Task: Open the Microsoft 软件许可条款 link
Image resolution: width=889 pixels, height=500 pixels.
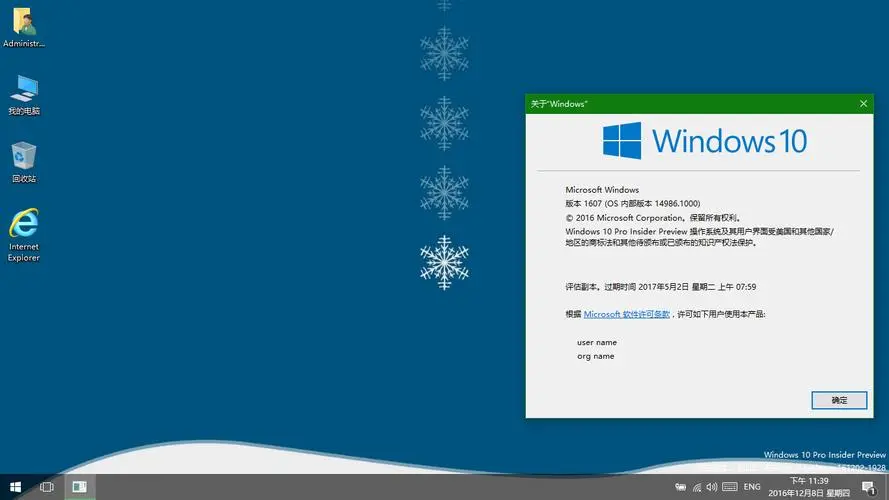Action: [626, 314]
